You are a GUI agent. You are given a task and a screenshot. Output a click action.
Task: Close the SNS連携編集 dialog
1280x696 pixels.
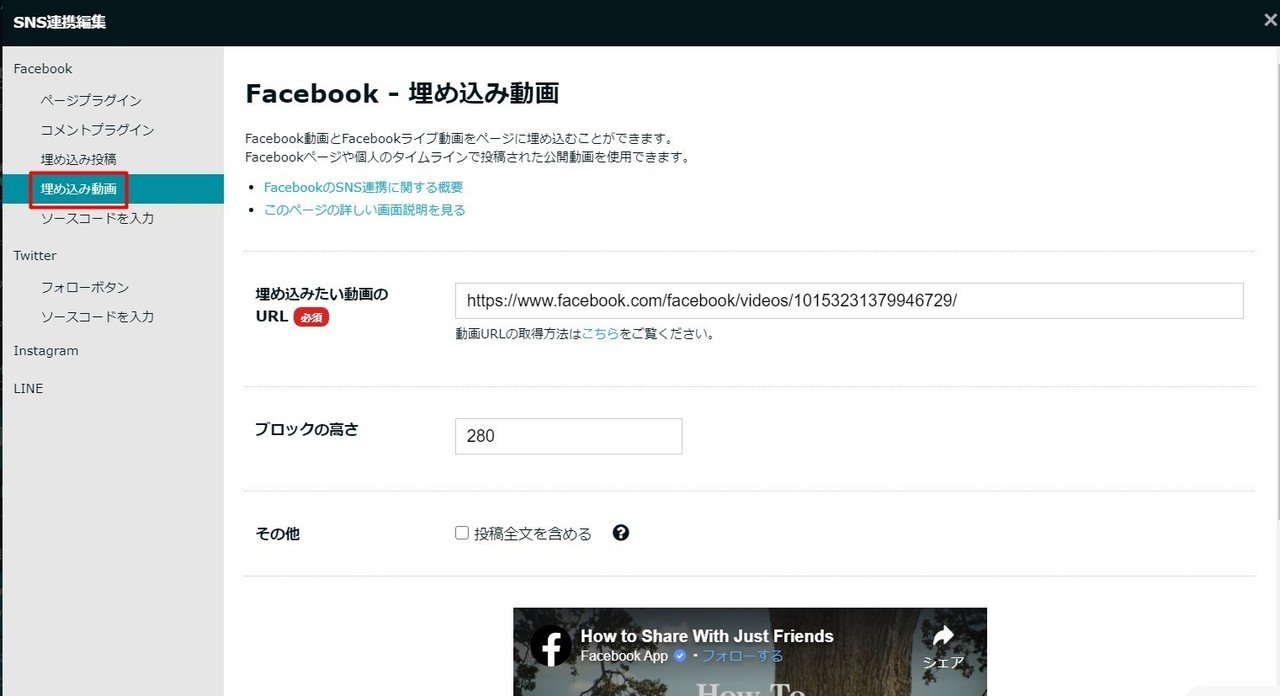tap(1270, 20)
